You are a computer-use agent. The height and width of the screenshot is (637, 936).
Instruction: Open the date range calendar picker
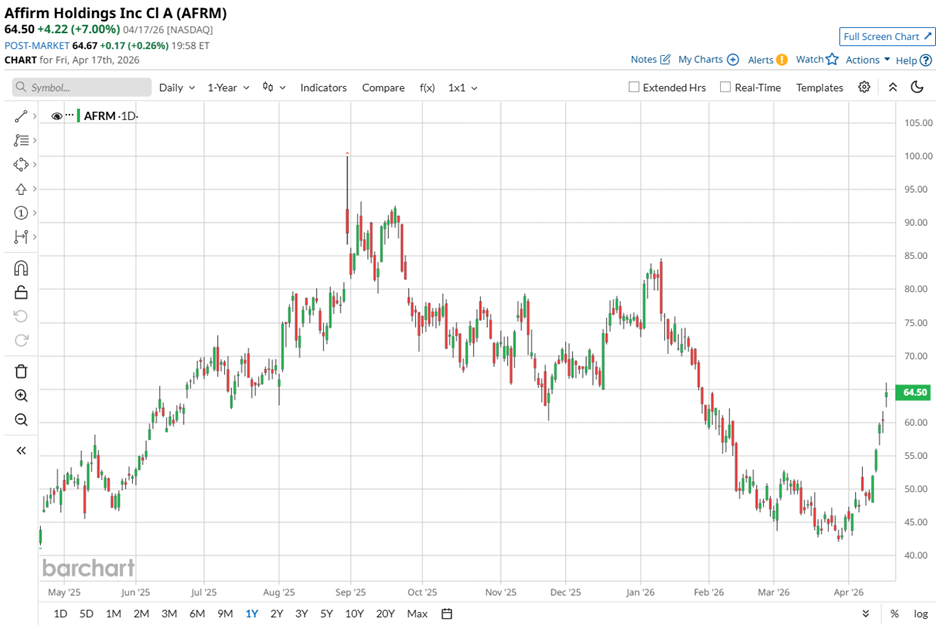click(447, 614)
